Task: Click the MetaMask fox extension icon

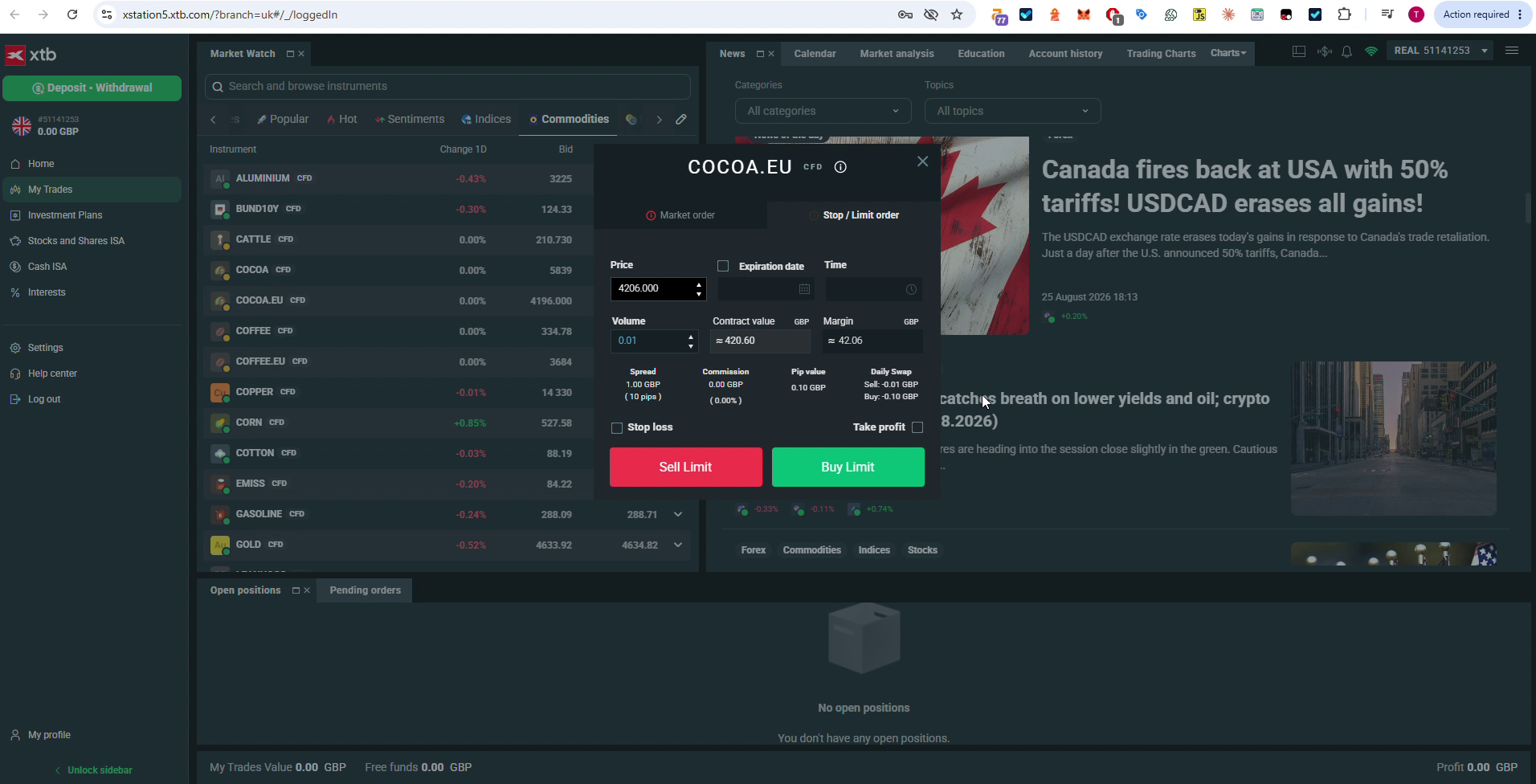Action: click(1084, 14)
